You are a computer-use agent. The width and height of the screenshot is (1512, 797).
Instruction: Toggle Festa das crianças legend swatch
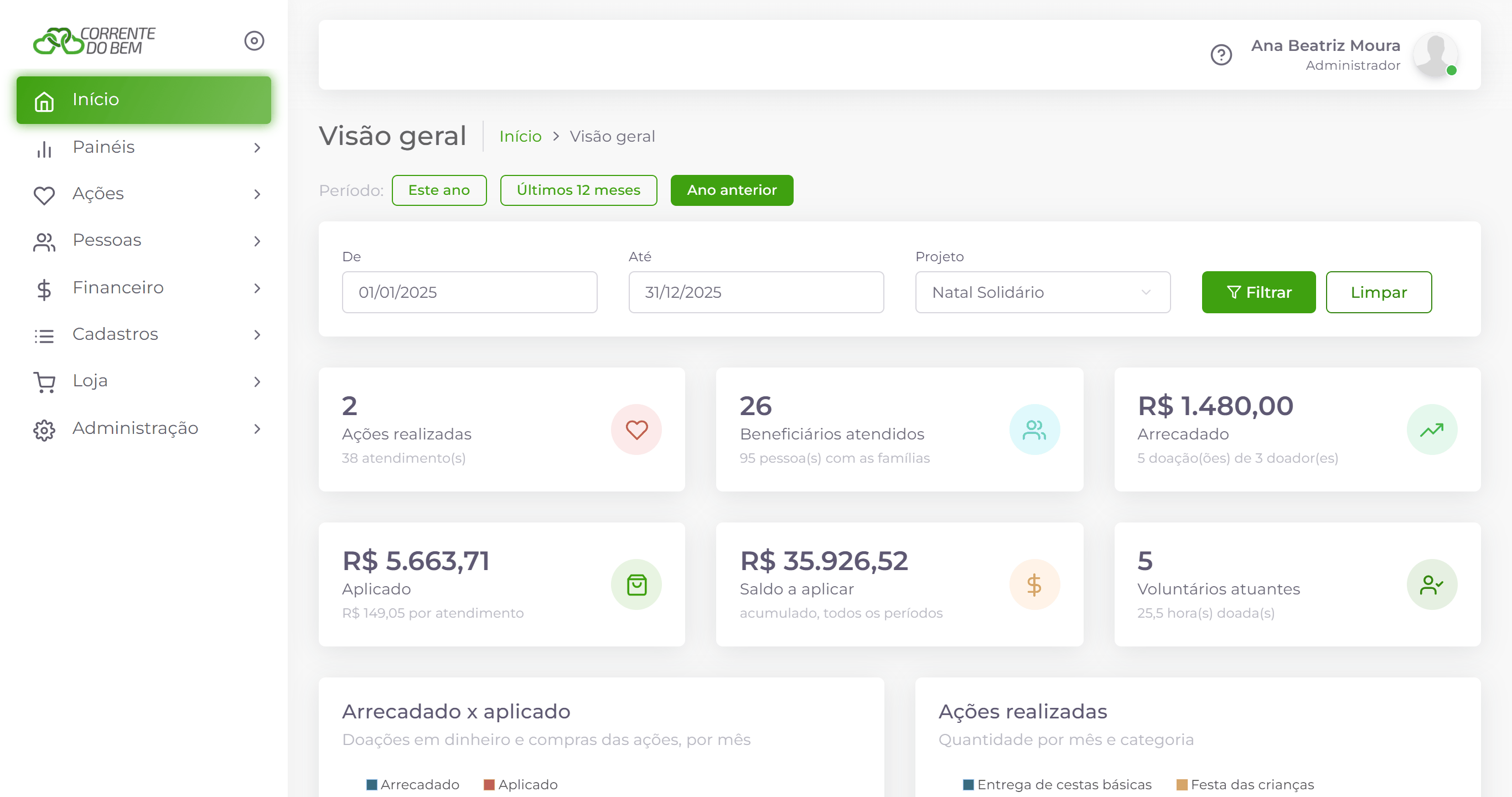pyautogui.click(x=1182, y=785)
